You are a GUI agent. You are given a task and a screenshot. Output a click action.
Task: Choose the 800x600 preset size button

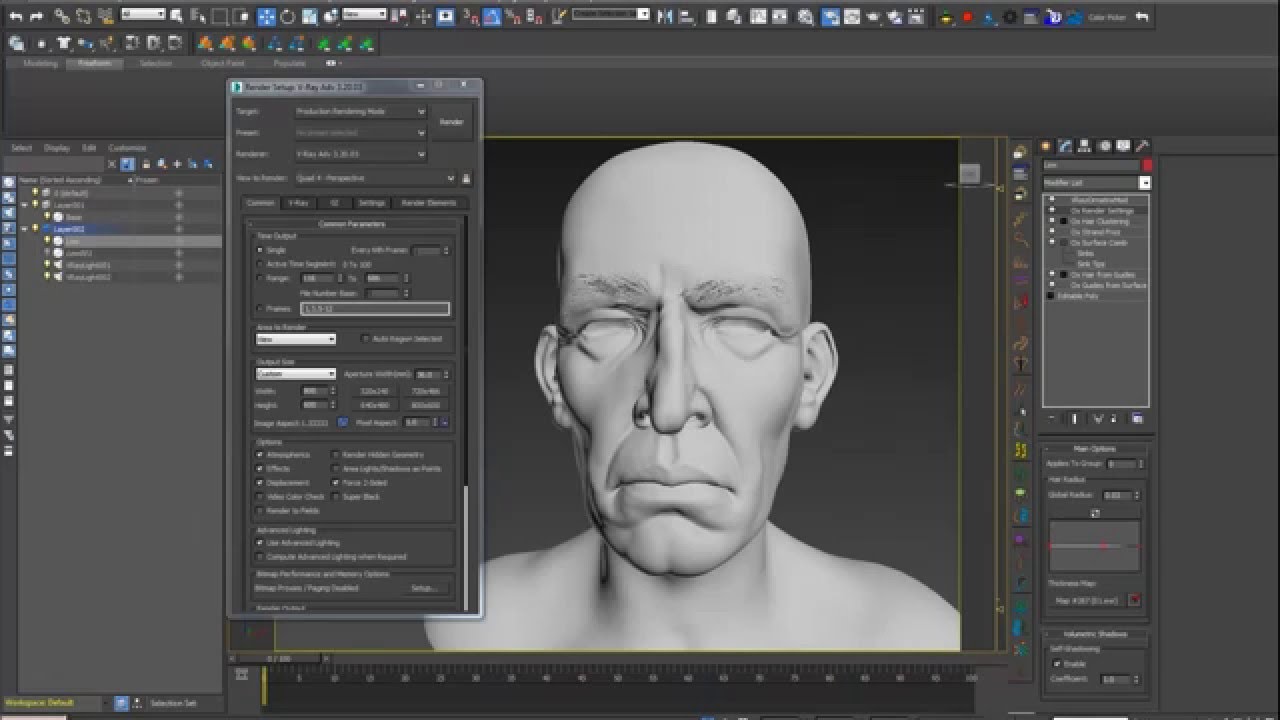click(425, 405)
